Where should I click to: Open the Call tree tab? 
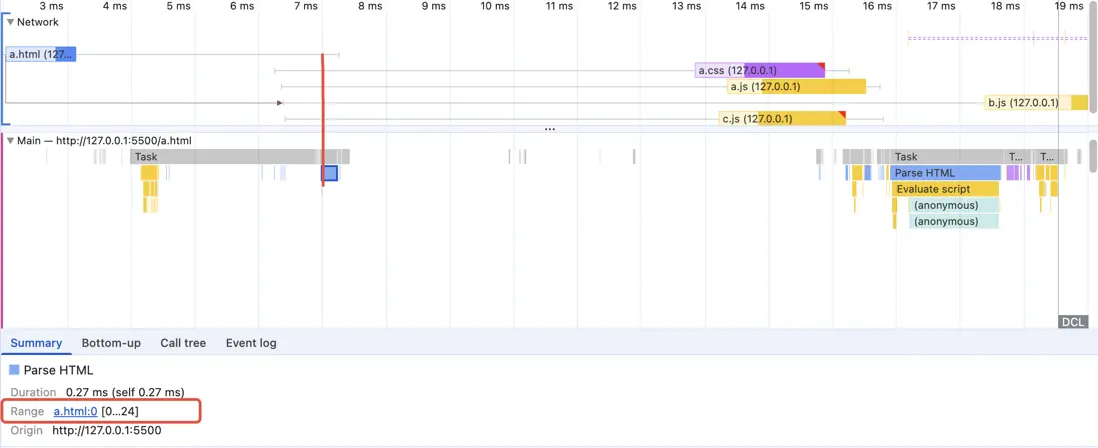183,343
